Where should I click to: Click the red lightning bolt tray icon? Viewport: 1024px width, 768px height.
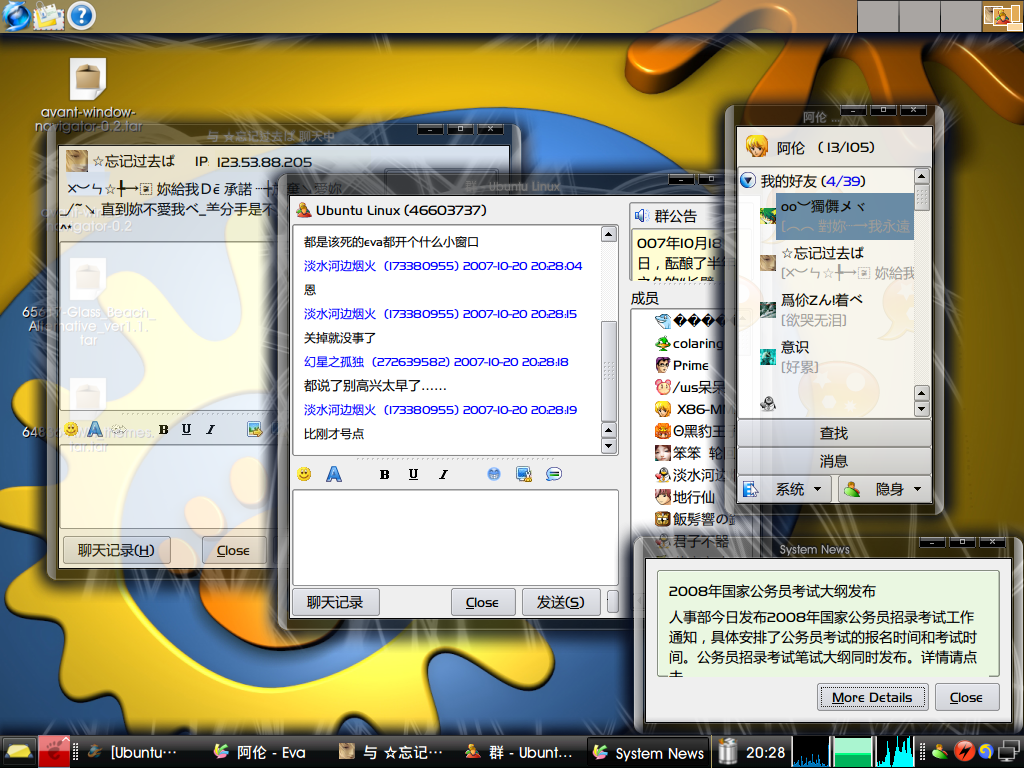[963, 752]
